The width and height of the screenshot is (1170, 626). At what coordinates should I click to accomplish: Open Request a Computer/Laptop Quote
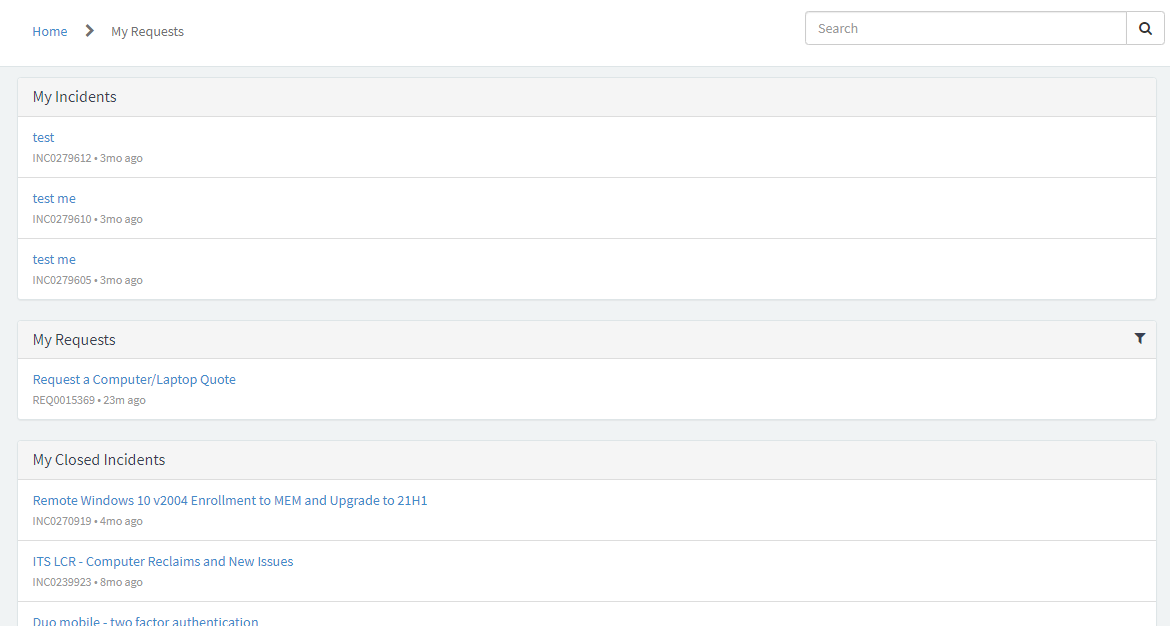134,379
